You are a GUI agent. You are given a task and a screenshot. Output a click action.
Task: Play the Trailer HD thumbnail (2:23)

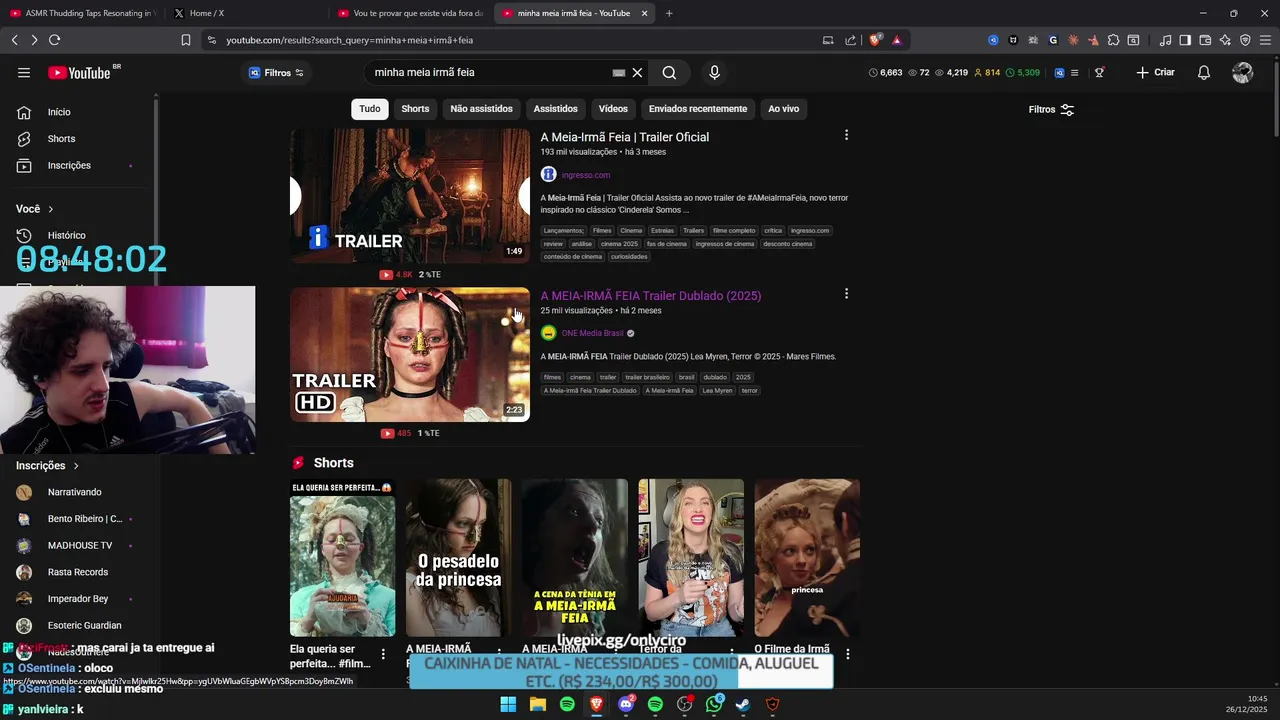coord(410,355)
